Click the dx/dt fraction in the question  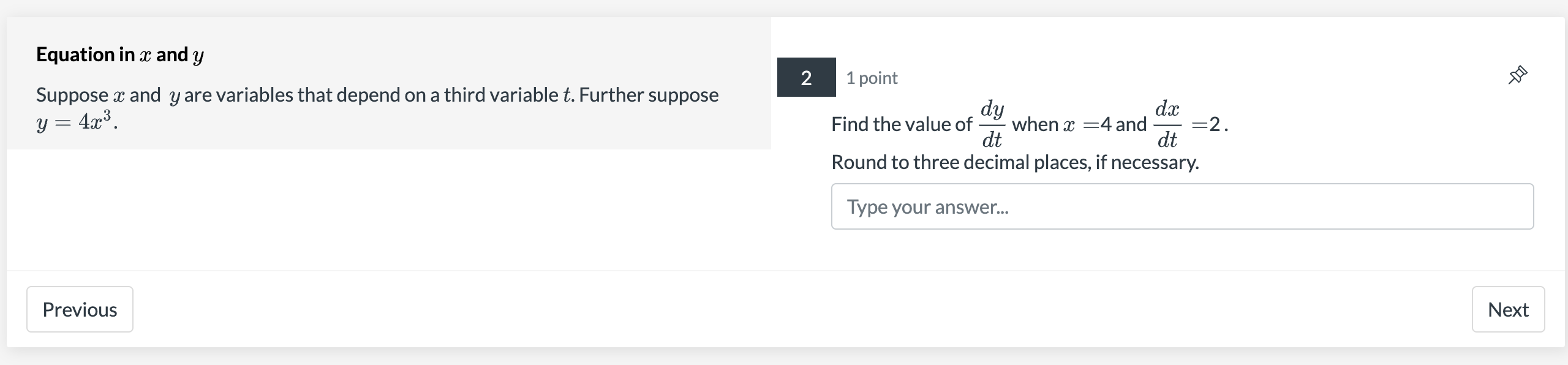point(1167,124)
